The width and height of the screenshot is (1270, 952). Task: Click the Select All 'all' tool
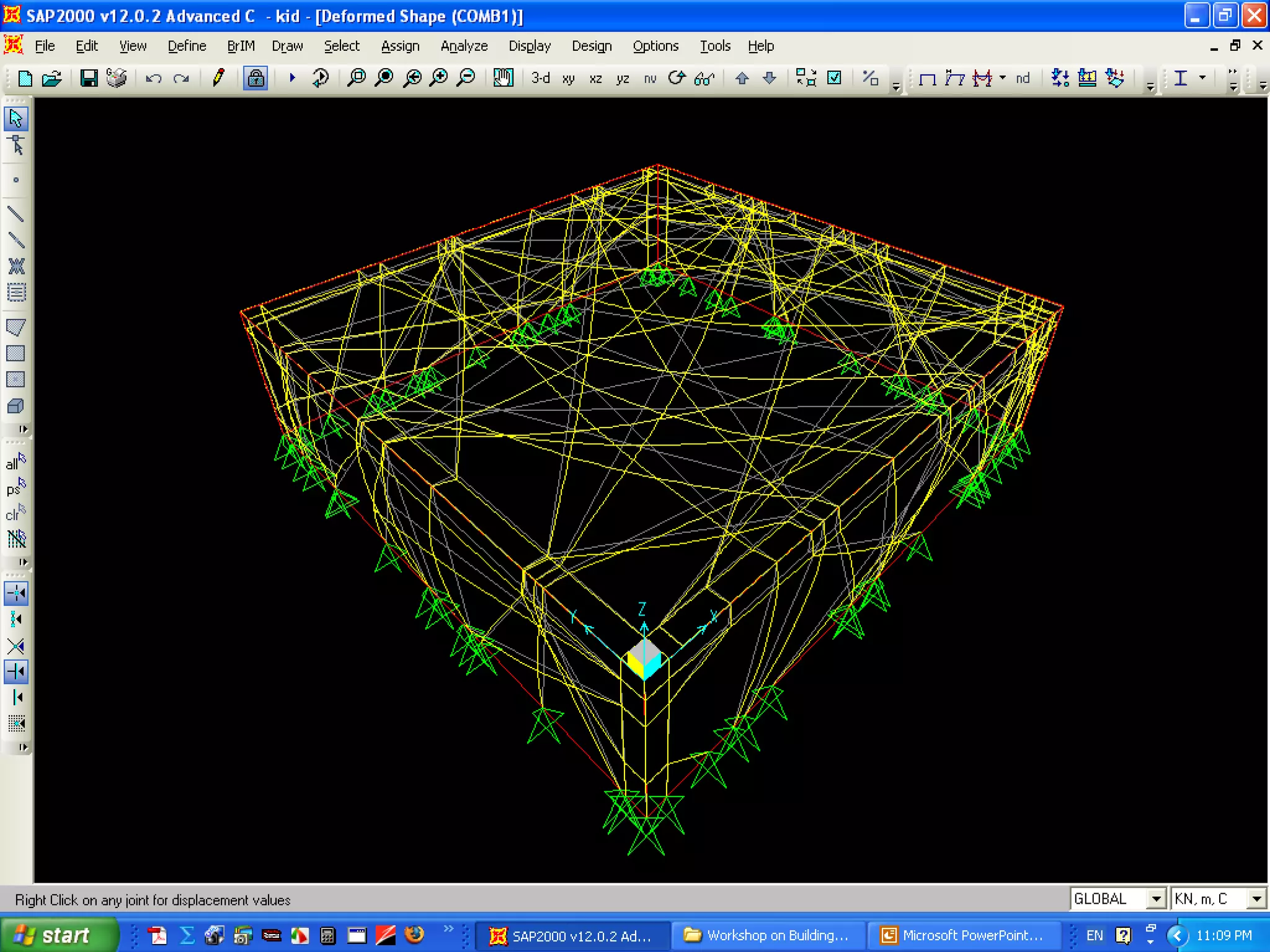pos(16,463)
